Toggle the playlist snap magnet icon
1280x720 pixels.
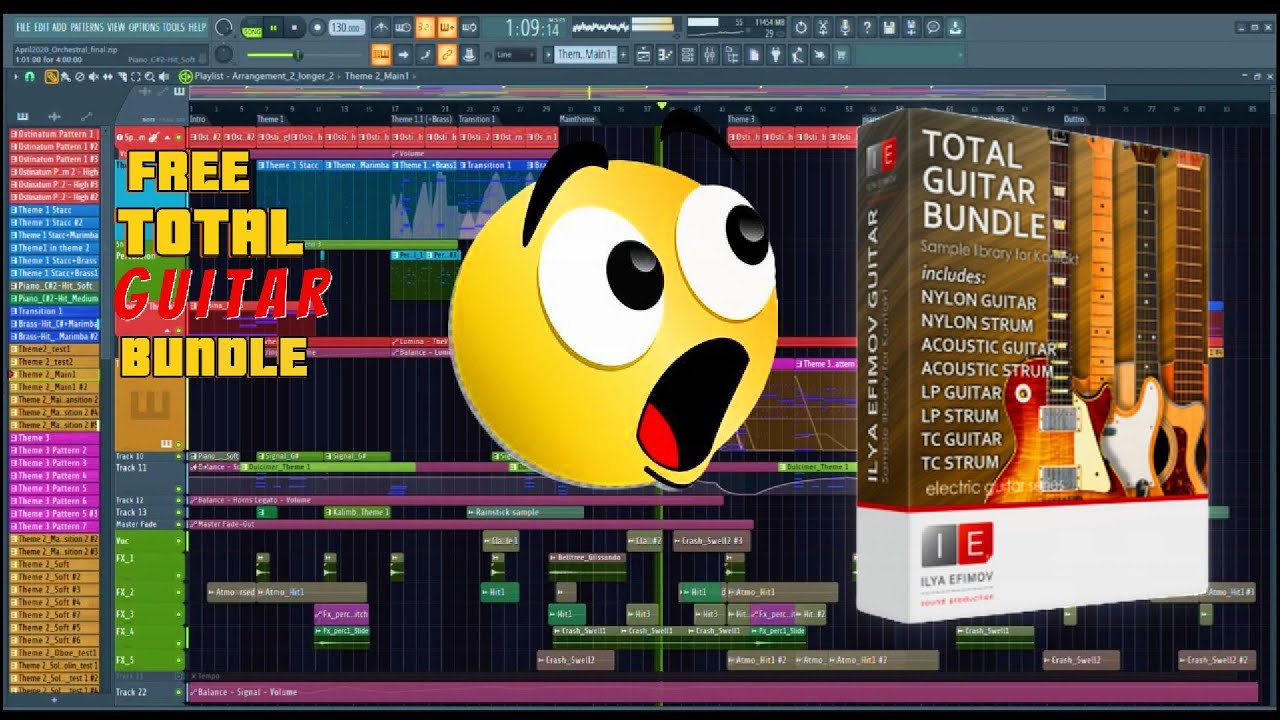point(29,76)
